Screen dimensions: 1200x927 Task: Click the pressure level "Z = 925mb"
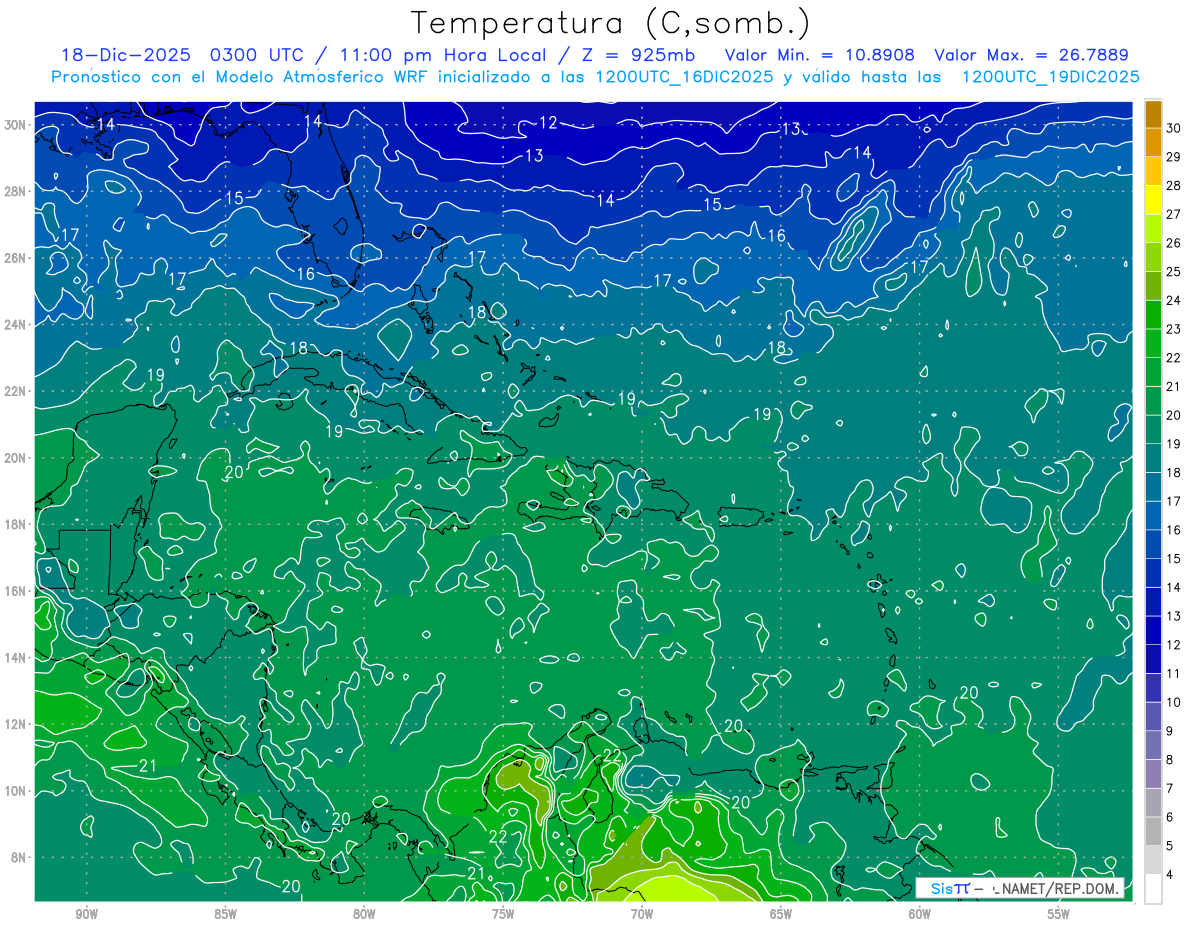(636, 55)
